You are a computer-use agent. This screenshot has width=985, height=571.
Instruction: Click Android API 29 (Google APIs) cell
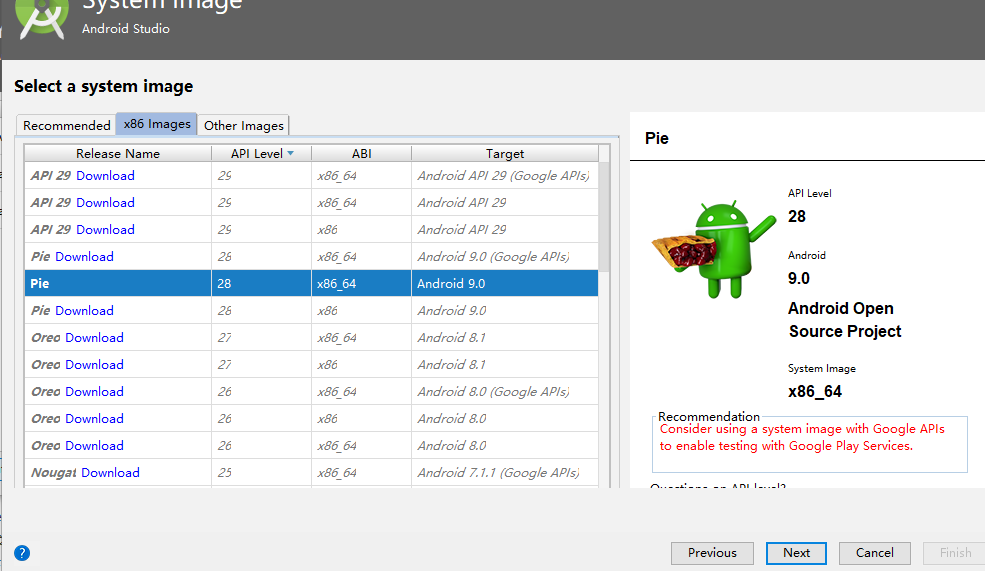pos(503,175)
